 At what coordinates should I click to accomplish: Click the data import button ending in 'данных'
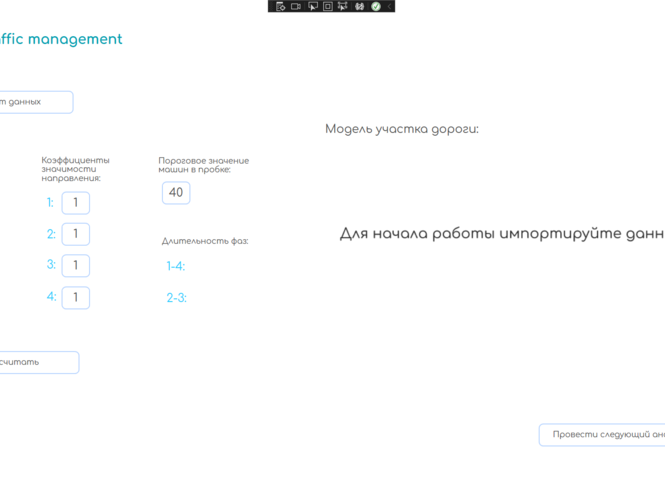[36, 102]
